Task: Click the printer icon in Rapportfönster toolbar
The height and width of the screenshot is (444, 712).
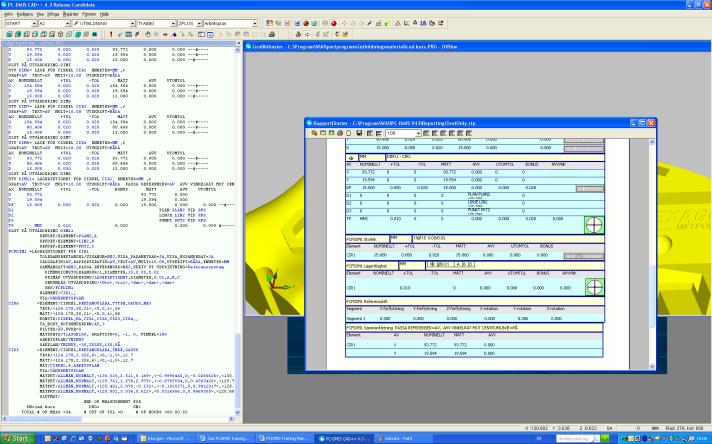Action: (x=340, y=133)
